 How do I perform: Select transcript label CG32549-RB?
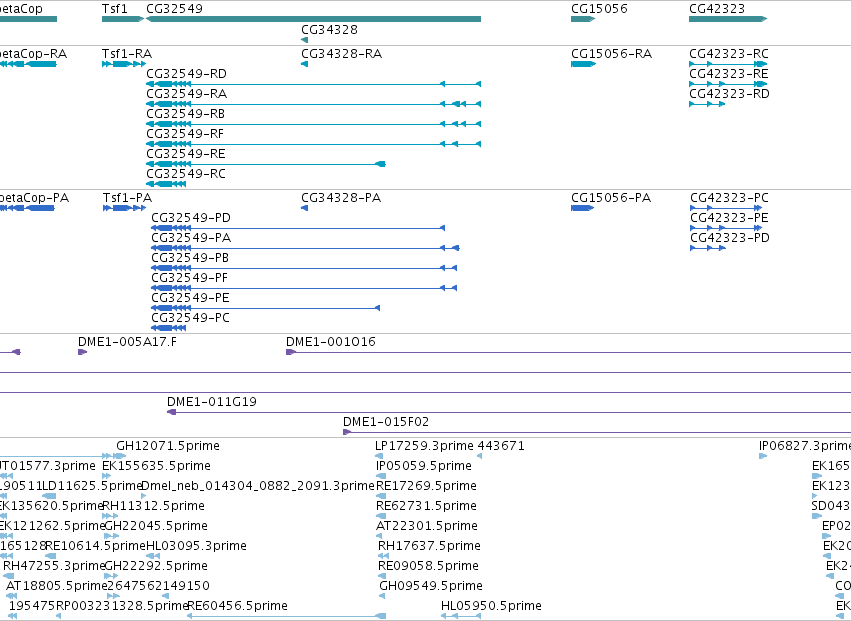coord(185,114)
